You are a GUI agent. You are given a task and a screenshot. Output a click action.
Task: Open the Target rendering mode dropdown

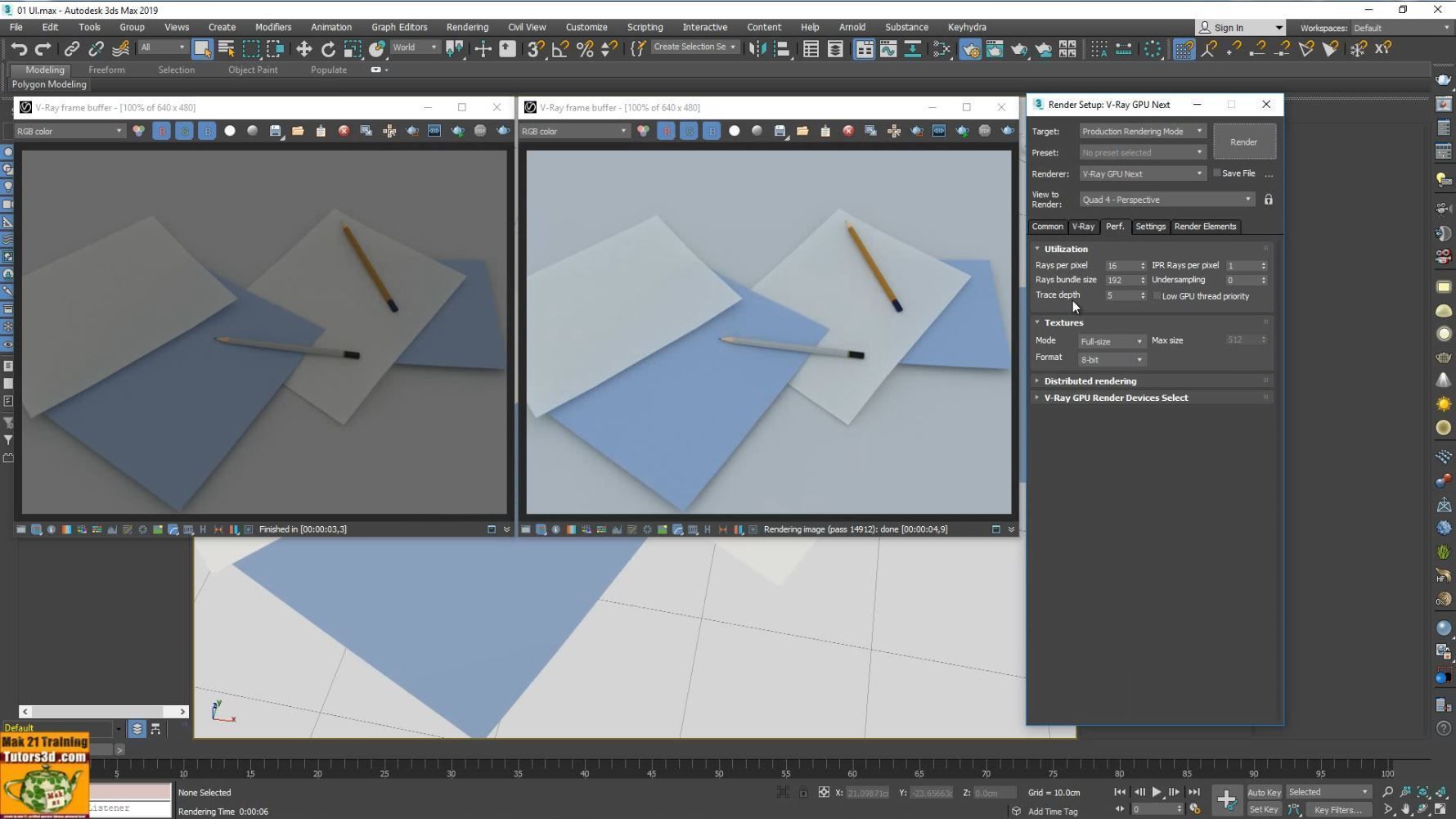click(x=1142, y=131)
